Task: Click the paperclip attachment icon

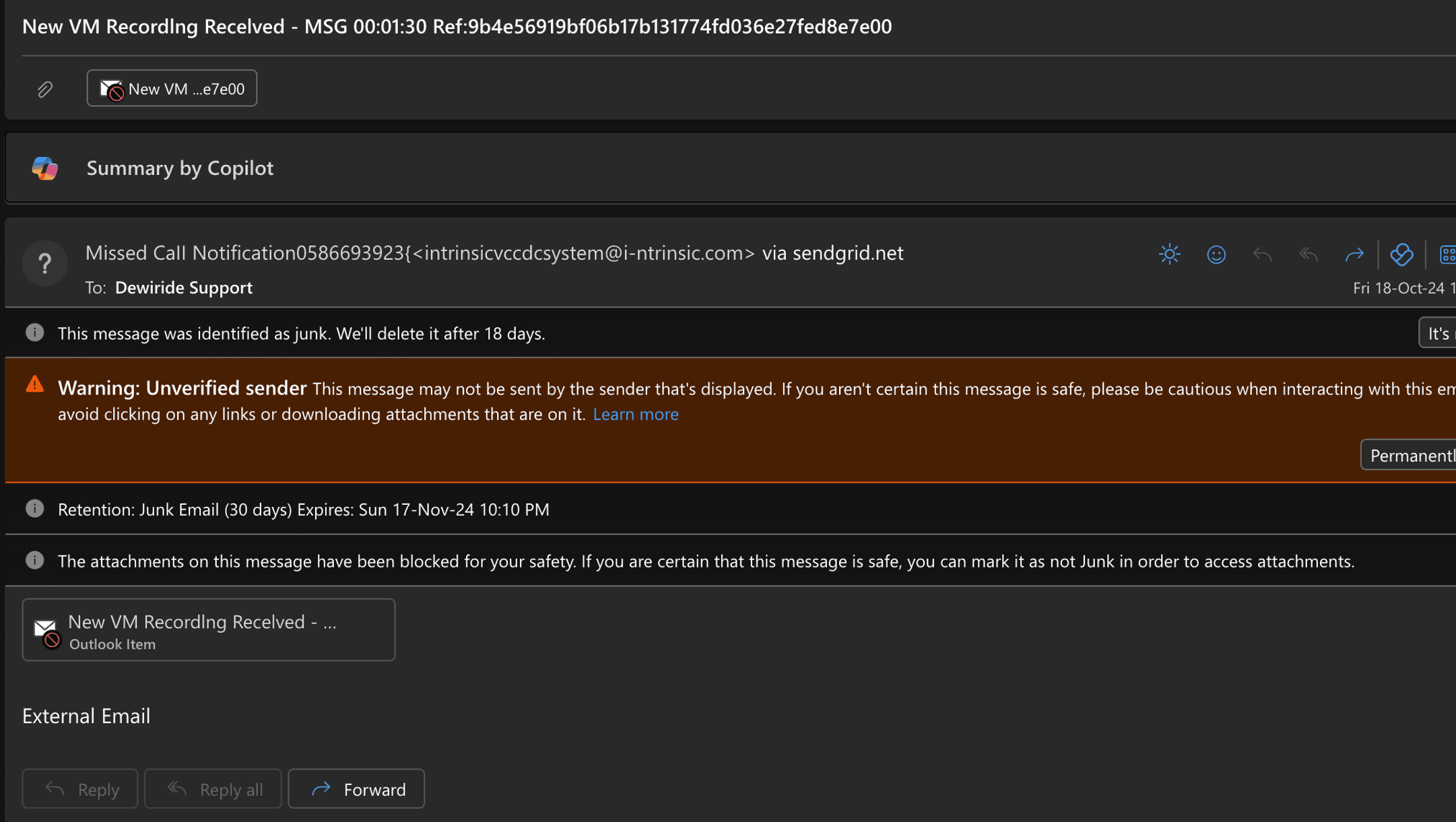Action: click(45, 89)
